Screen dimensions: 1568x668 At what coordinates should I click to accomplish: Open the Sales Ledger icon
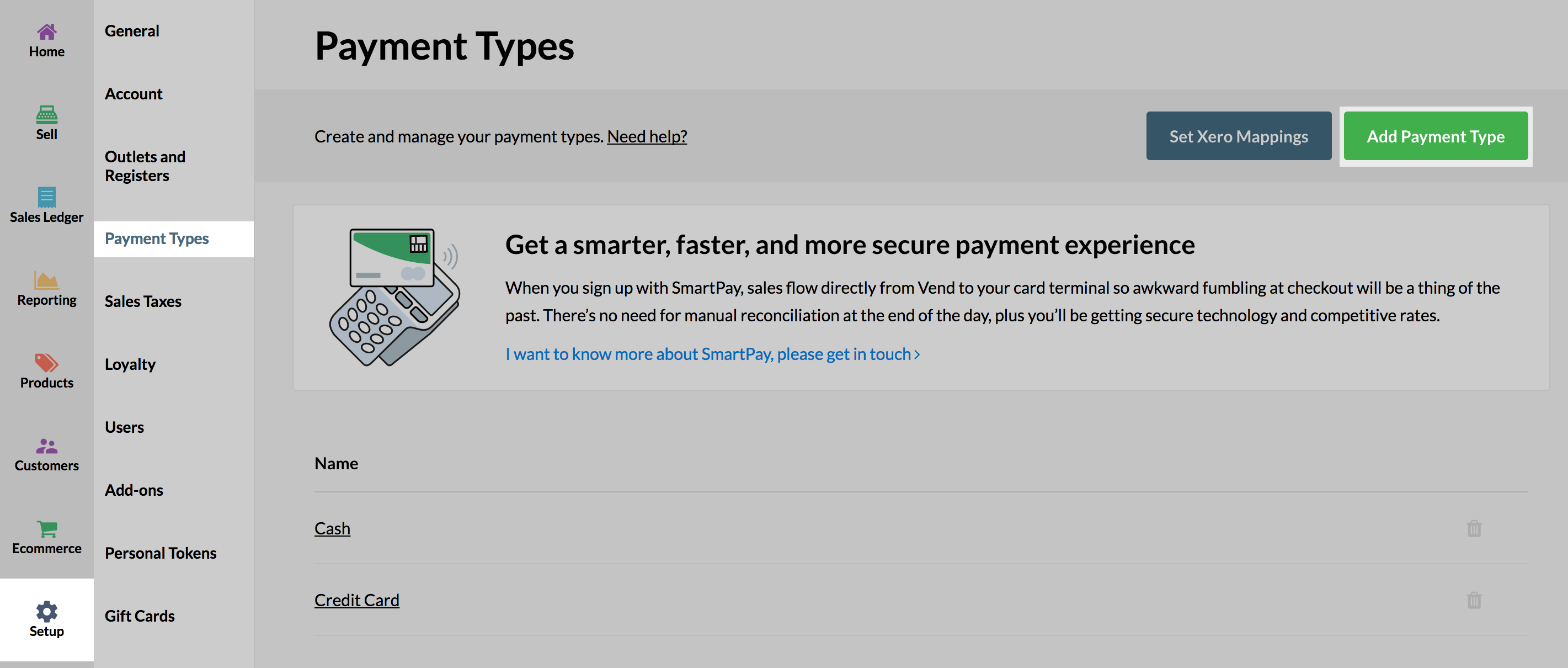46,197
